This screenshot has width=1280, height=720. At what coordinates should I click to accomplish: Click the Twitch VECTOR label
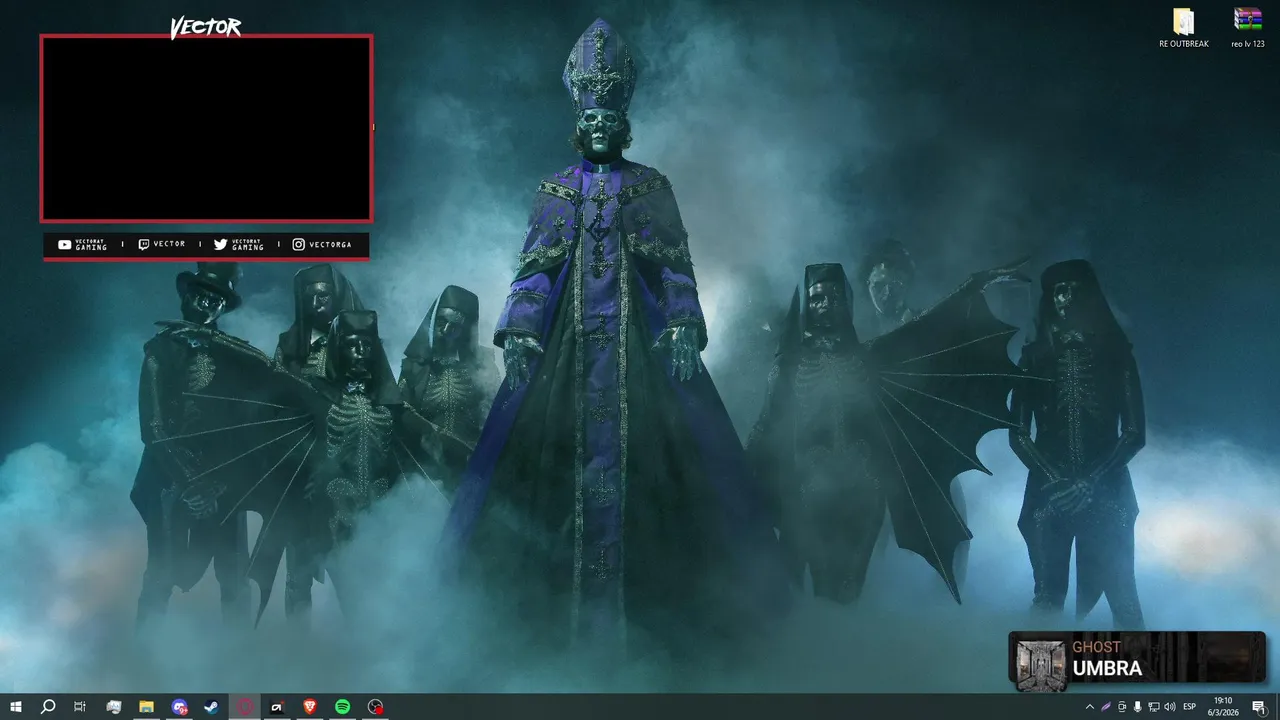169,244
